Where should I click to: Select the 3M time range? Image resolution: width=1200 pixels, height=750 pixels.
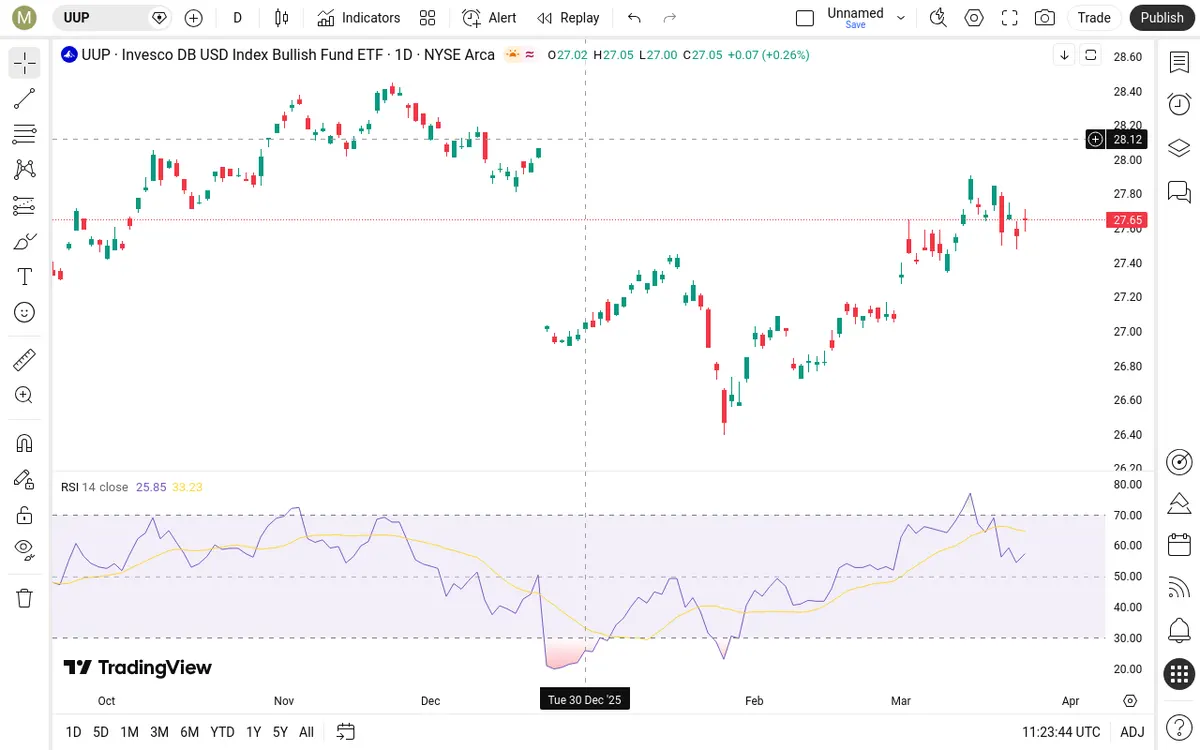point(159,732)
